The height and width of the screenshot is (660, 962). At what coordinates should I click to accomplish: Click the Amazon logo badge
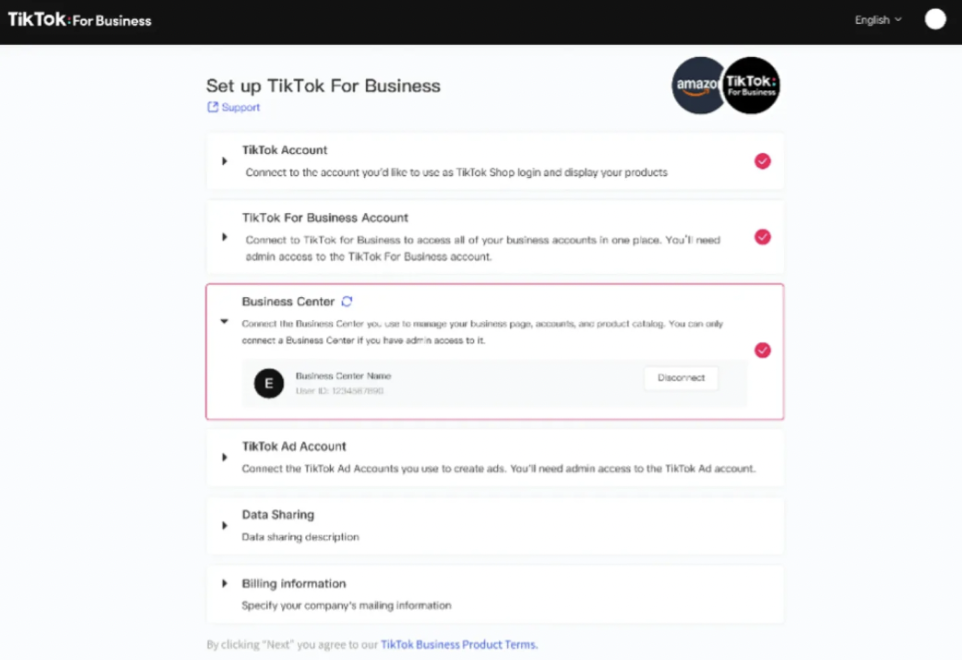(697, 86)
